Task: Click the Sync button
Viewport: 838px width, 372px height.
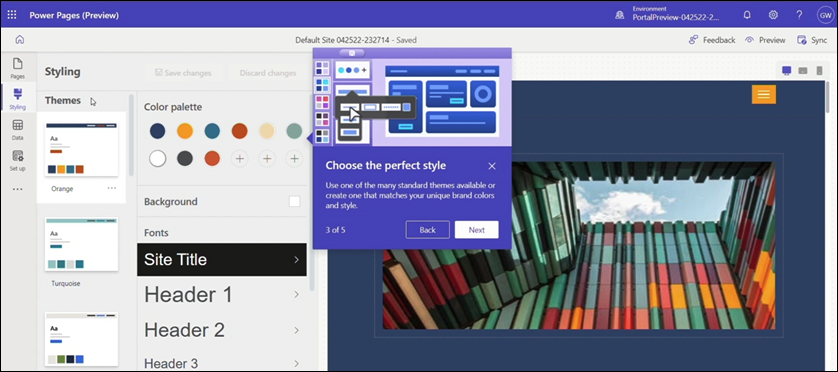Action: point(812,40)
